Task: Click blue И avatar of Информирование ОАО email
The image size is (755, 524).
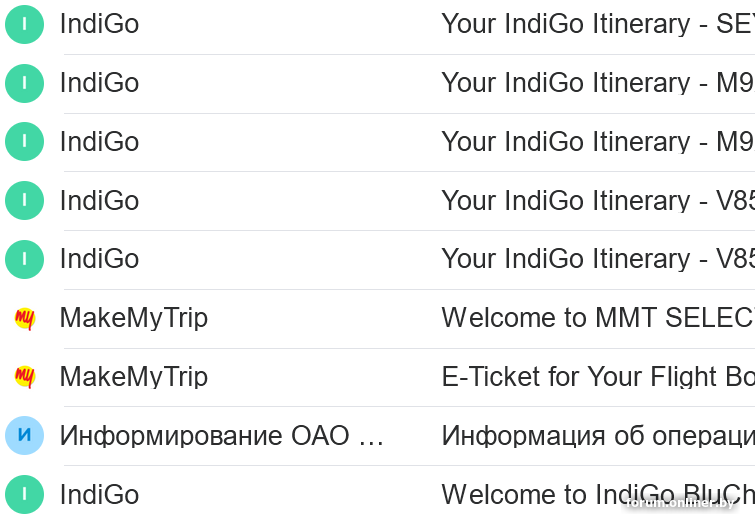Action: click(24, 436)
